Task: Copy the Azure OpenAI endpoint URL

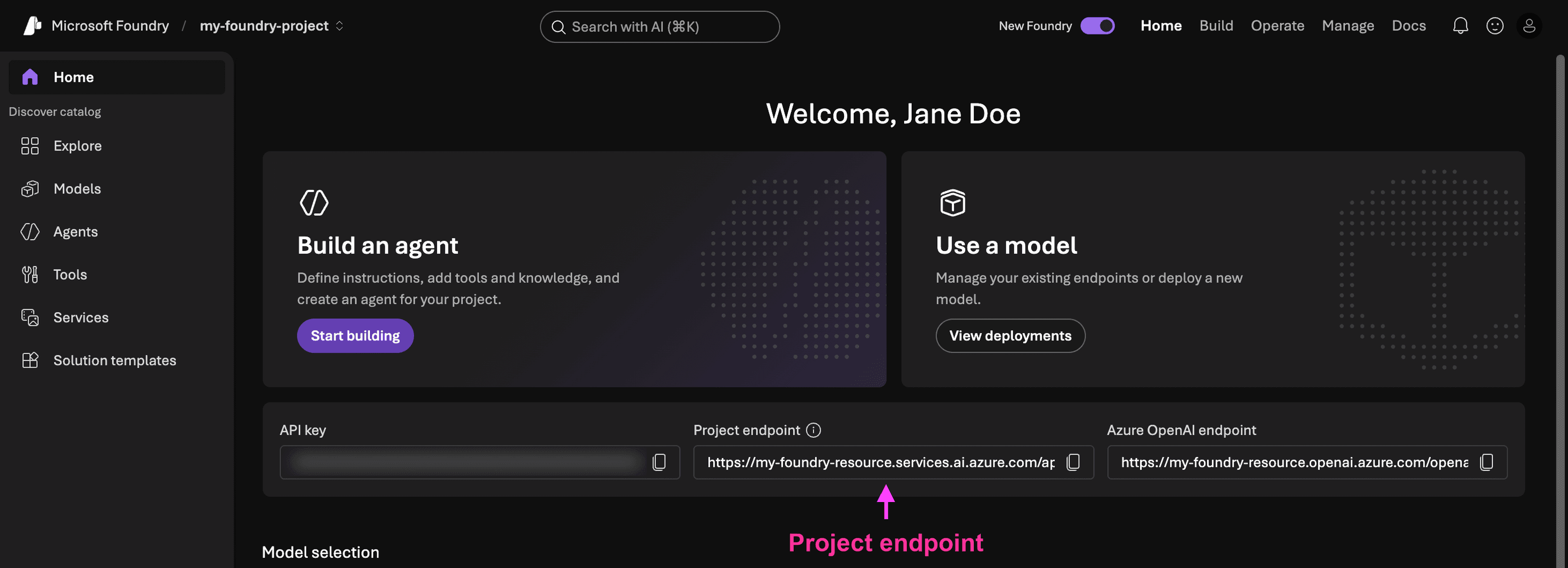Action: point(1487,462)
